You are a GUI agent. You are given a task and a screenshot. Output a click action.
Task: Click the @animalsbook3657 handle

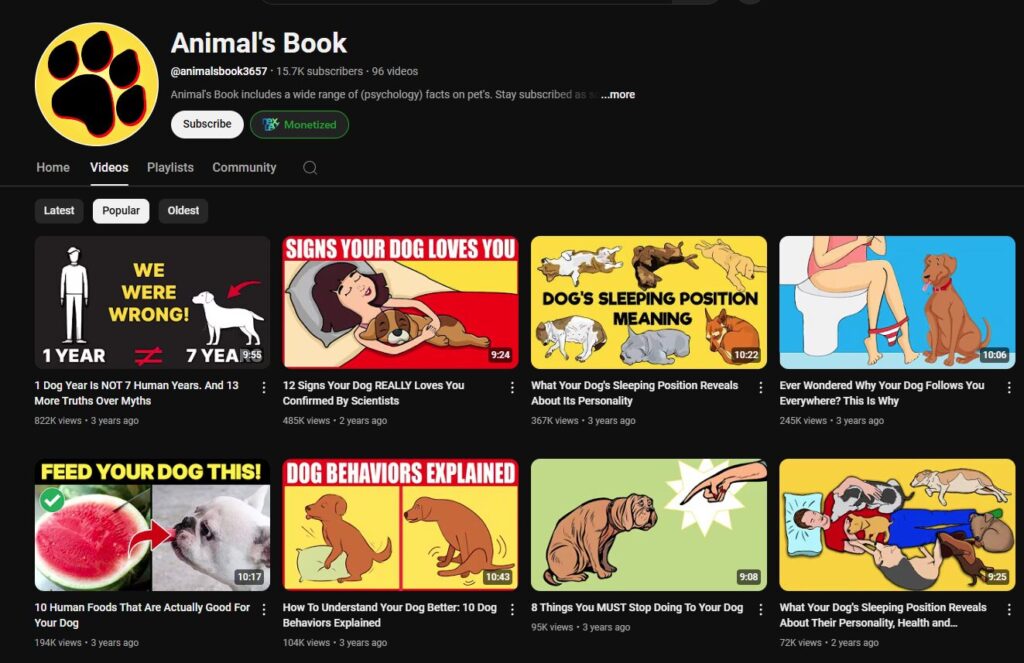coord(219,71)
